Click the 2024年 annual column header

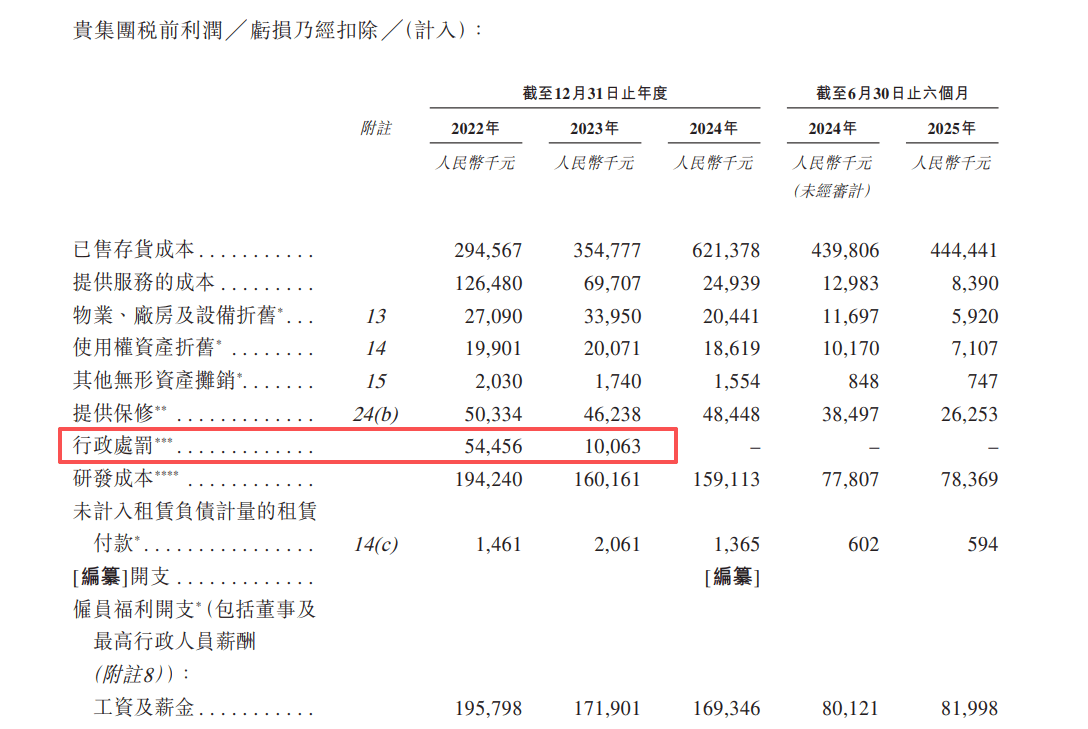(x=713, y=128)
